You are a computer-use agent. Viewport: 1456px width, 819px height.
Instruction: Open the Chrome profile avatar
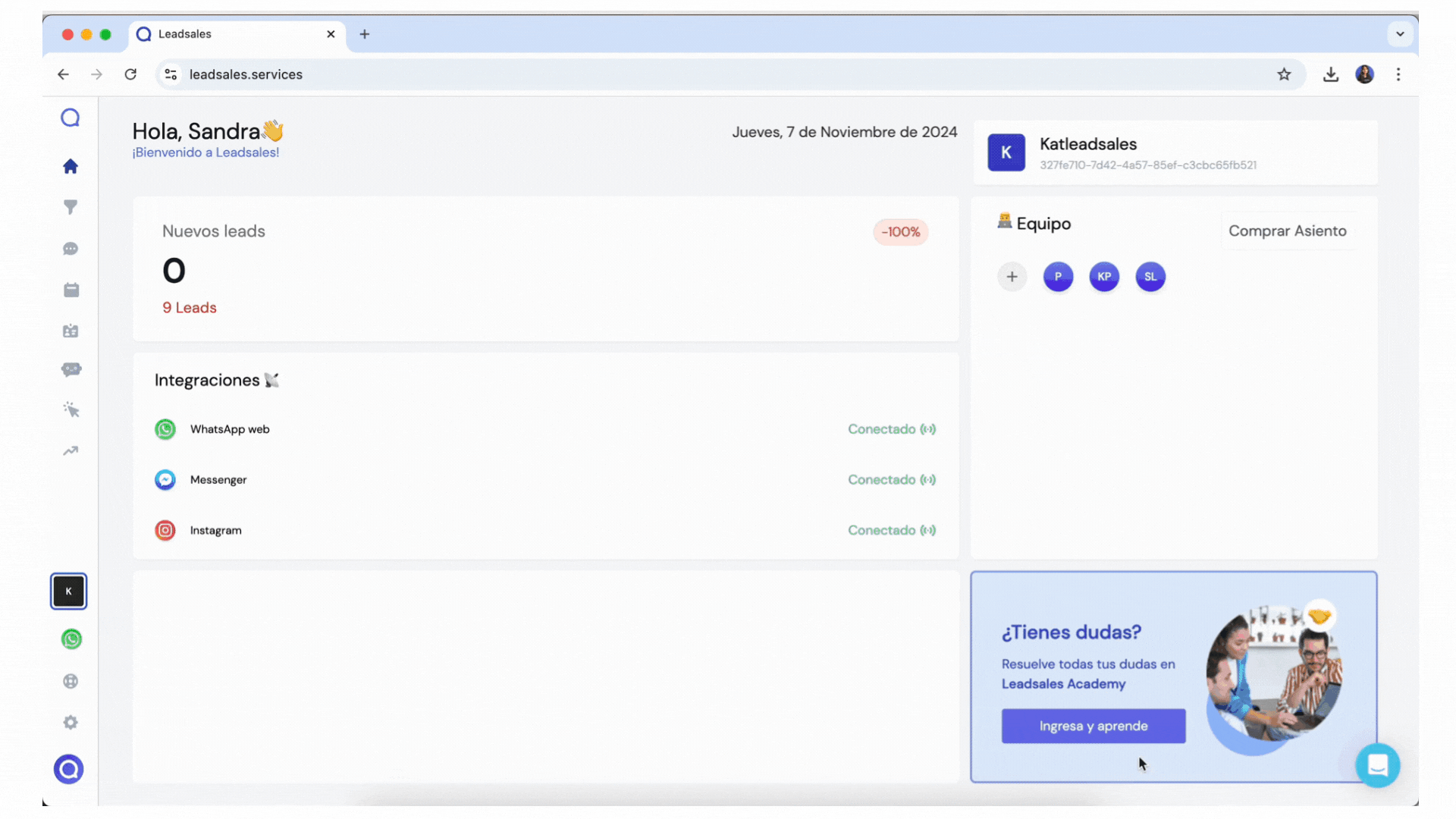(x=1365, y=74)
